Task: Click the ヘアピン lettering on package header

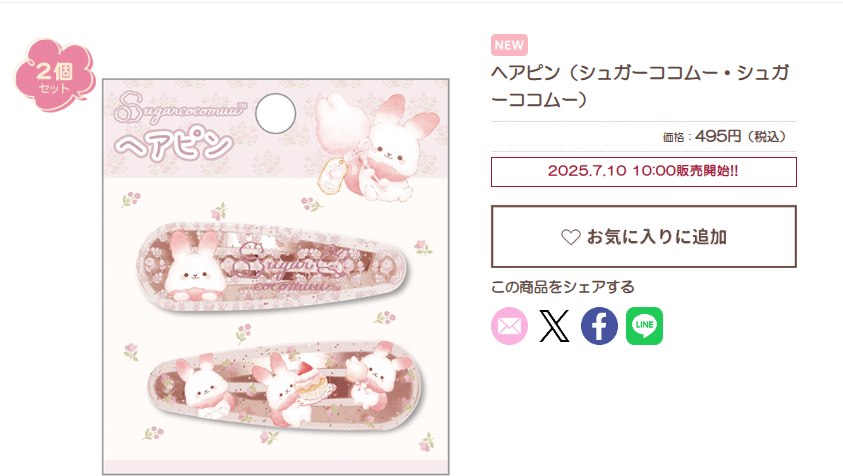Action: tap(174, 144)
